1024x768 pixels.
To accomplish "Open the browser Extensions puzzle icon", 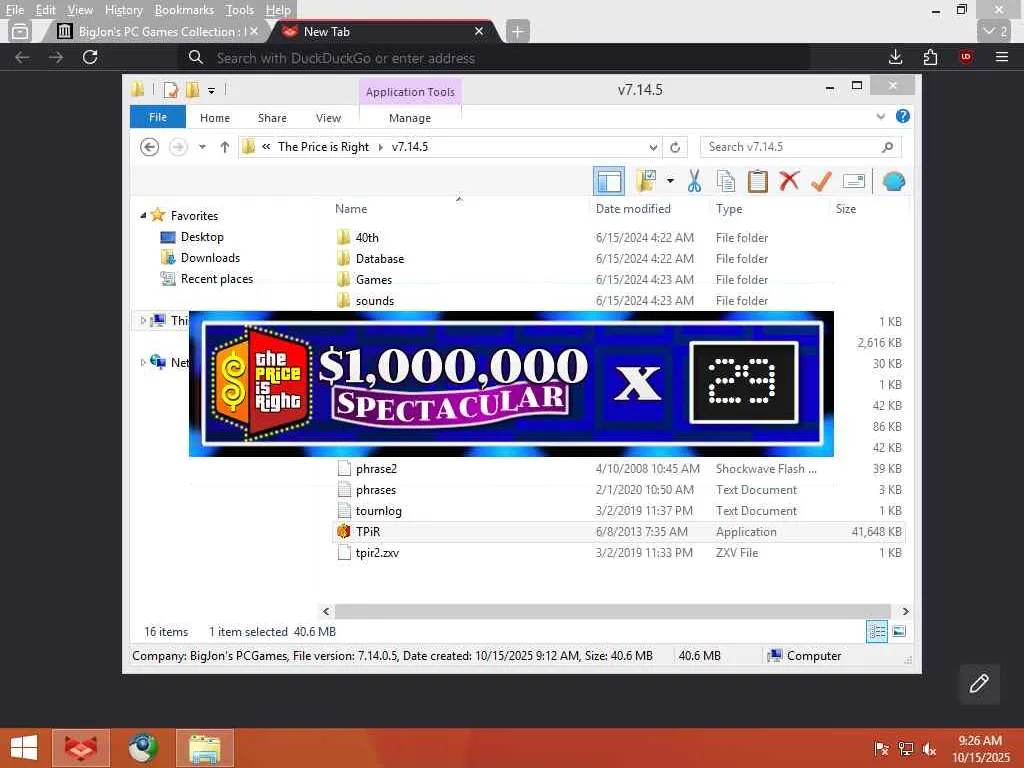I will (x=930, y=57).
